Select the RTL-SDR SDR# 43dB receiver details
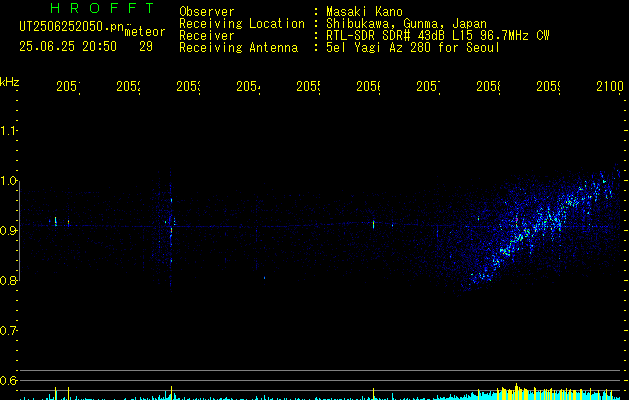 coord(438,36)
